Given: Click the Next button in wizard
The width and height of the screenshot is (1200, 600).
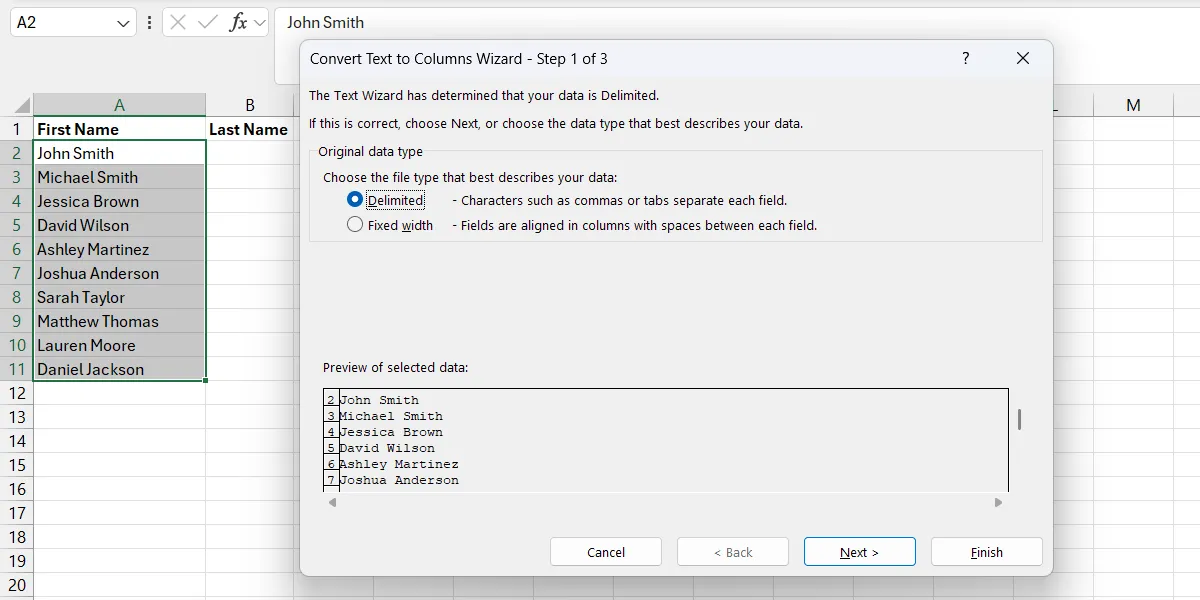Looking at the screenshot, I should coord(859,552).
